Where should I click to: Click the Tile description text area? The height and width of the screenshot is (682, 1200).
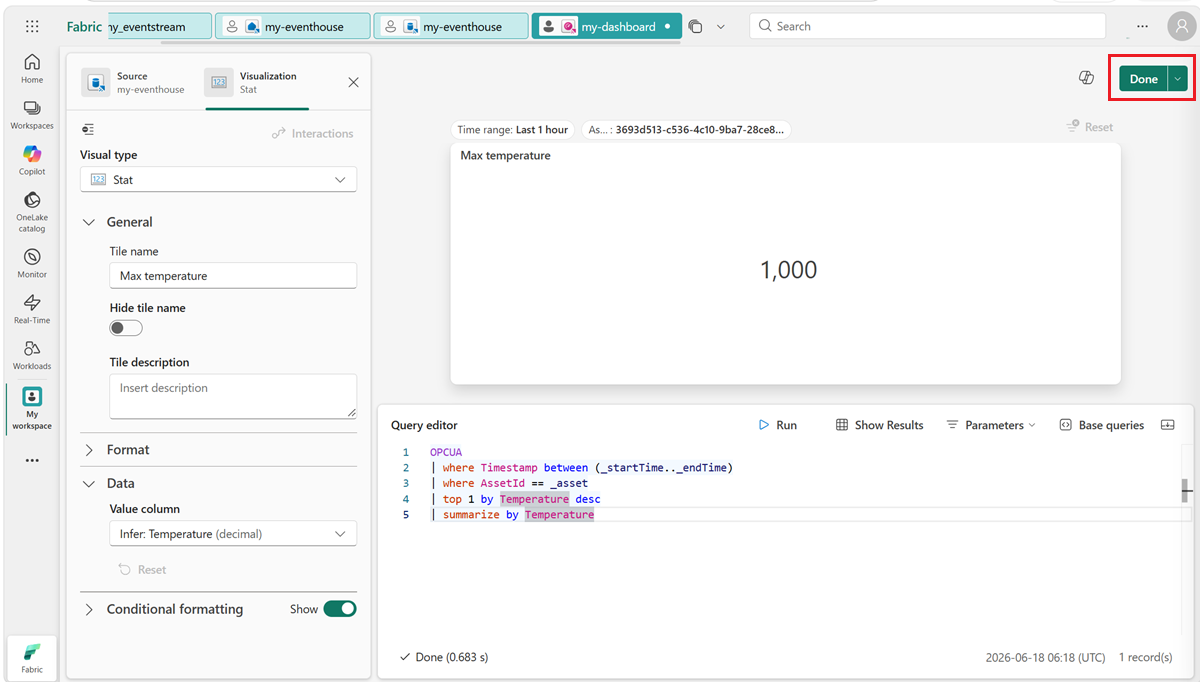tap(232, 396)
